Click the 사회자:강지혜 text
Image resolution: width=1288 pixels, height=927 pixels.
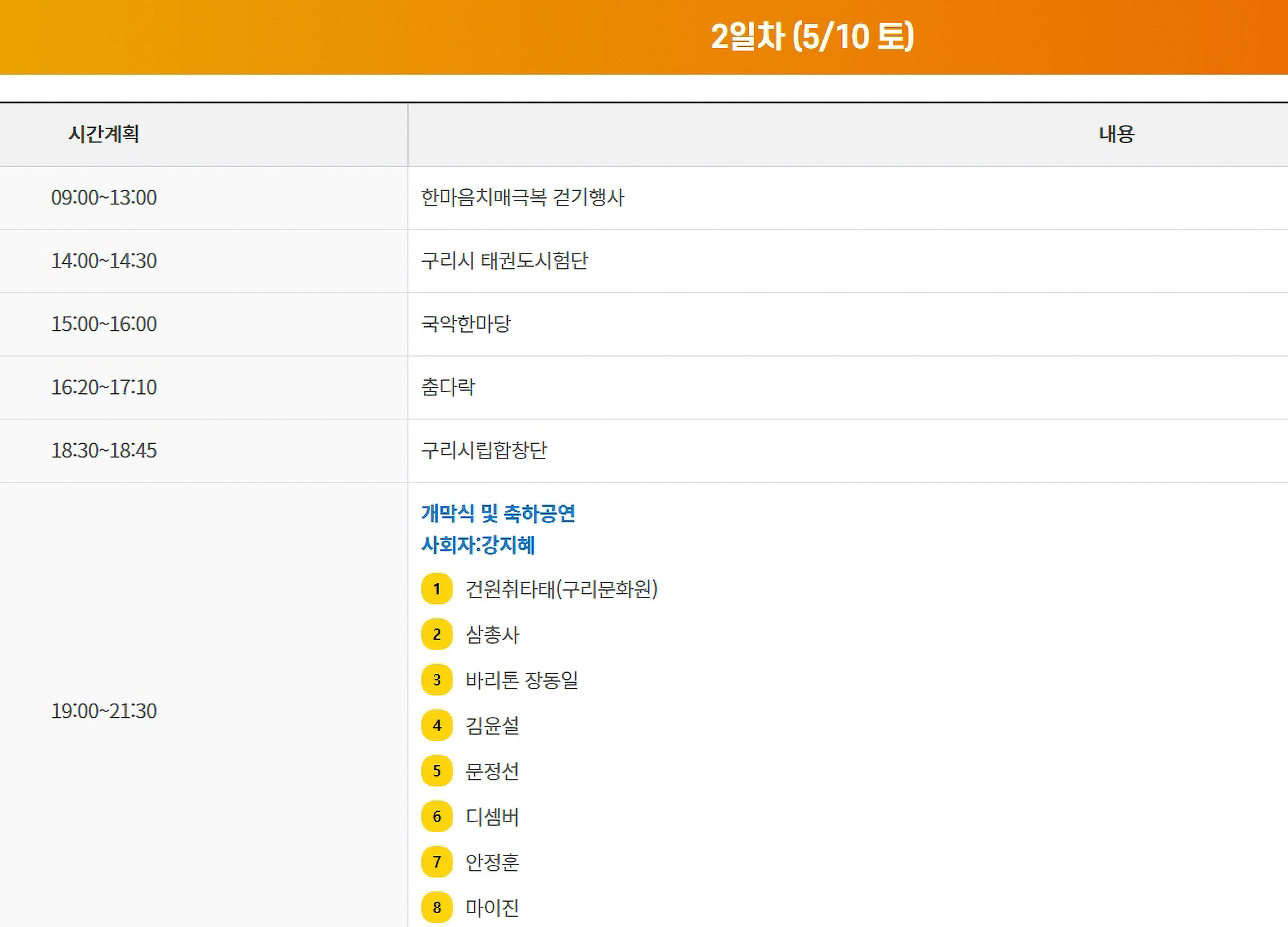click(x=478, y=545)
